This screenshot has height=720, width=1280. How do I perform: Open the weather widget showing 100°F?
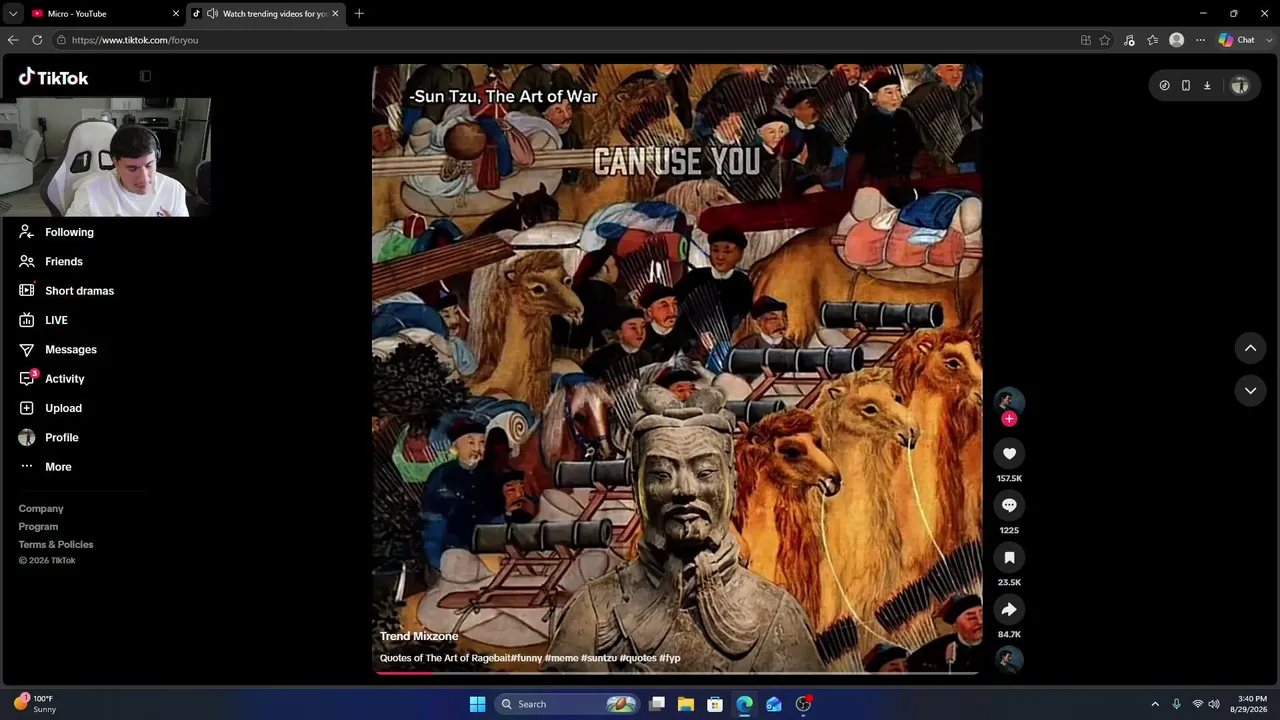click(x=35, y=704)
